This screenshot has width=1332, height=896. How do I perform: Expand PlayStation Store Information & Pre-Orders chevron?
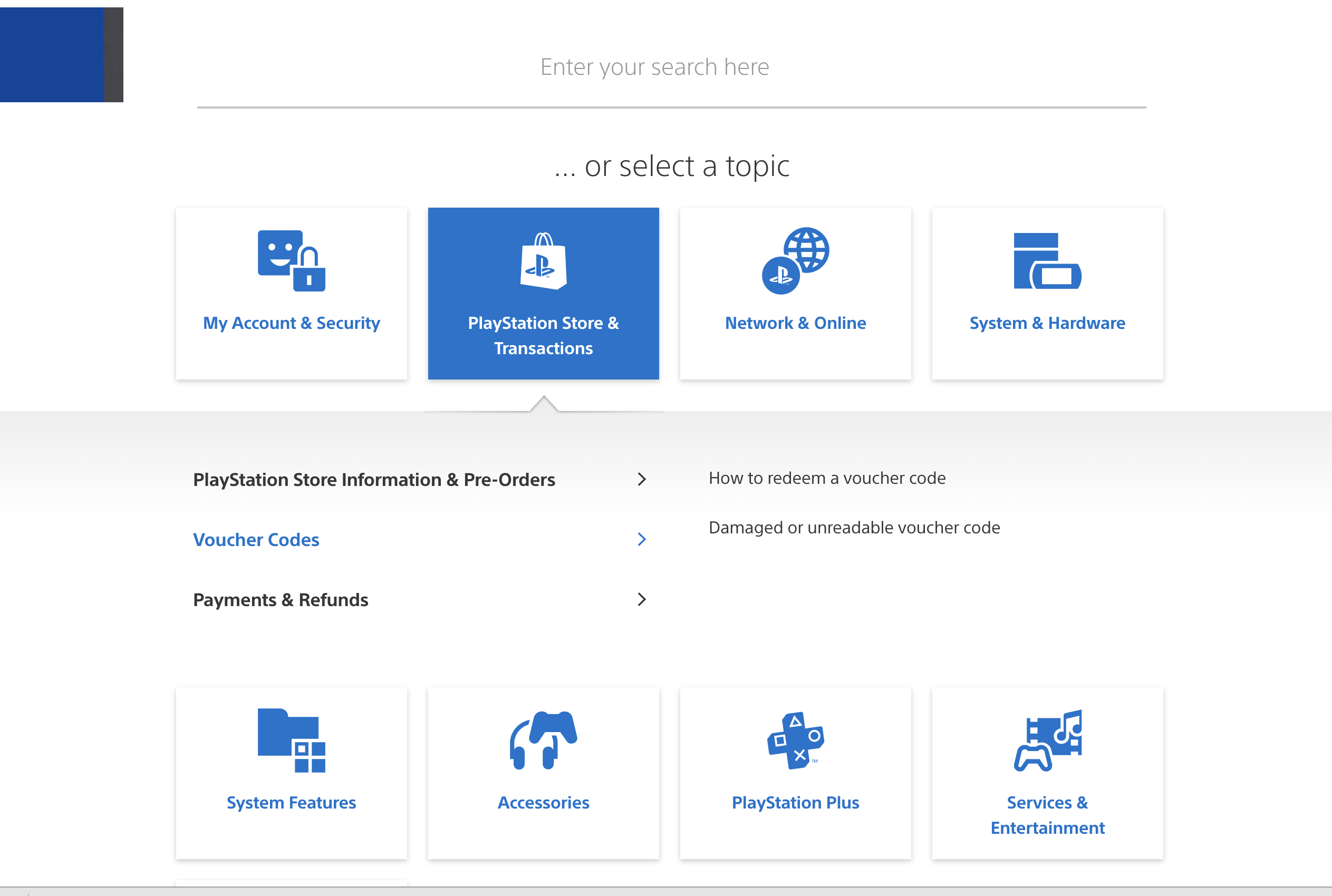(x=641, y=479)
